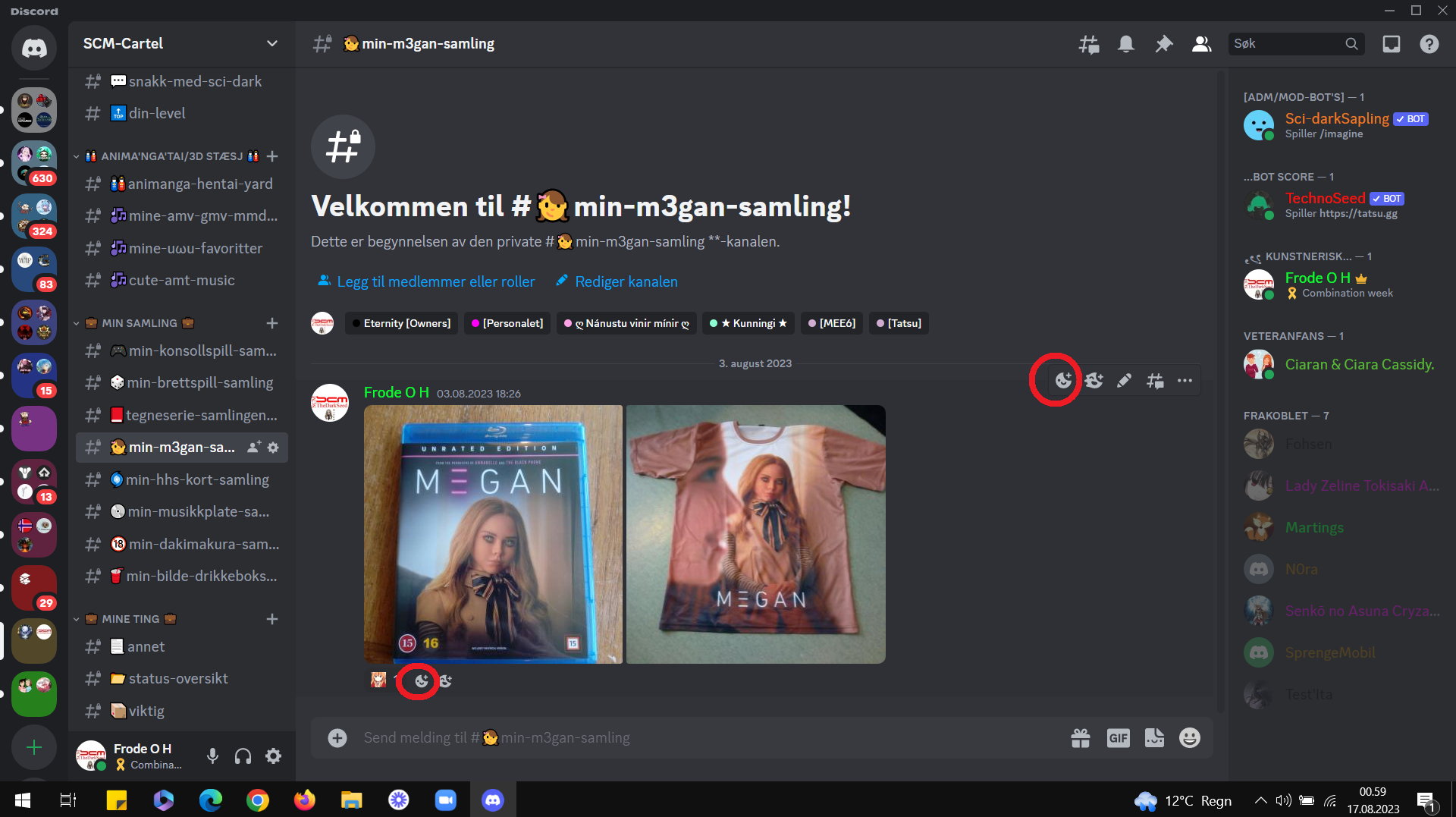Collapse the MINE TING category
Screen dimensions: 1456x817
pyautogui.click(x=130, y=619)
